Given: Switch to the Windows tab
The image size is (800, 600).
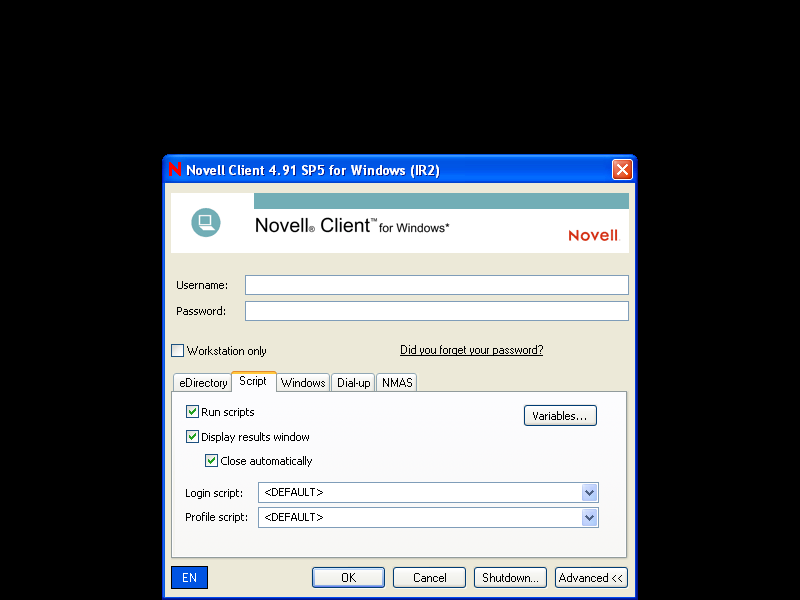Looking at the screenshot, I should [x=303, y=383].
